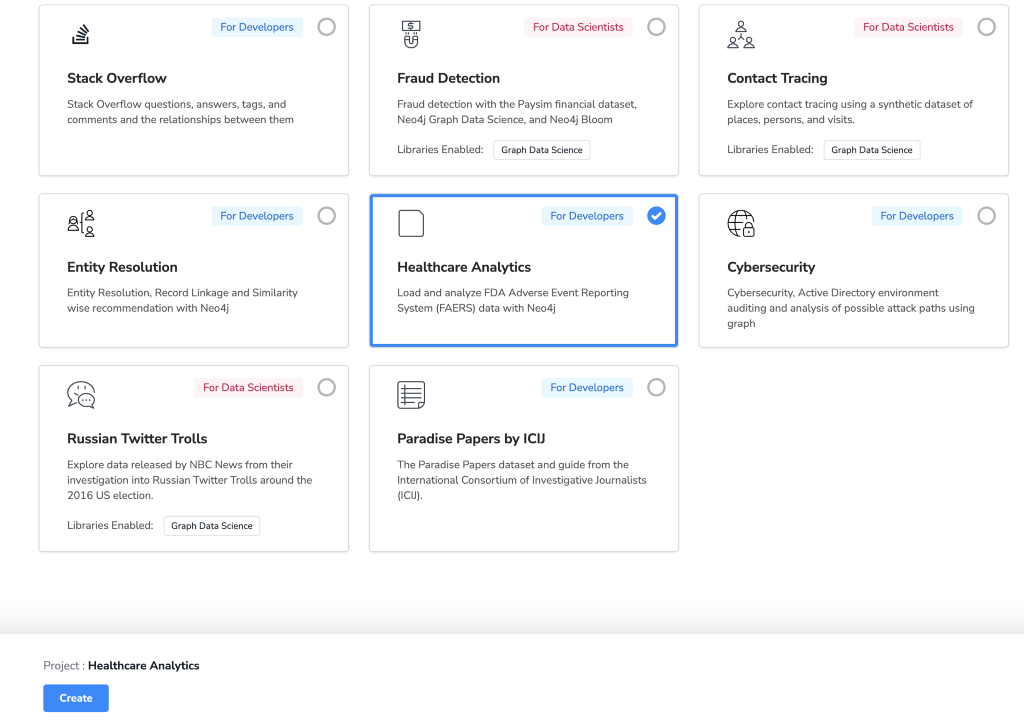Click the Fraud Detection money magnet icon
This screenshot has width=1024, height=721.
click(x=411, y=34)
